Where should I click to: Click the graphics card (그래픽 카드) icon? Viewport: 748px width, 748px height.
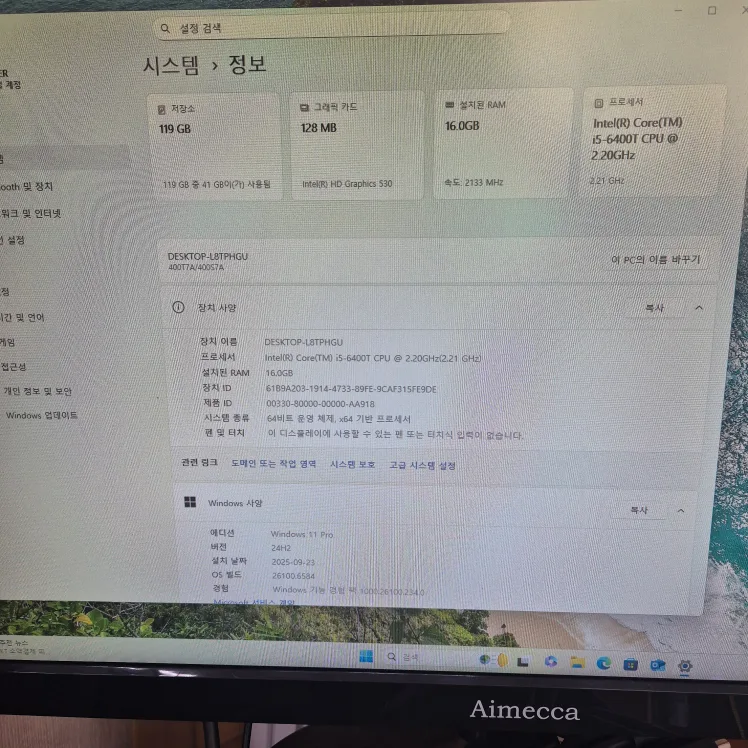coord(304,108)
